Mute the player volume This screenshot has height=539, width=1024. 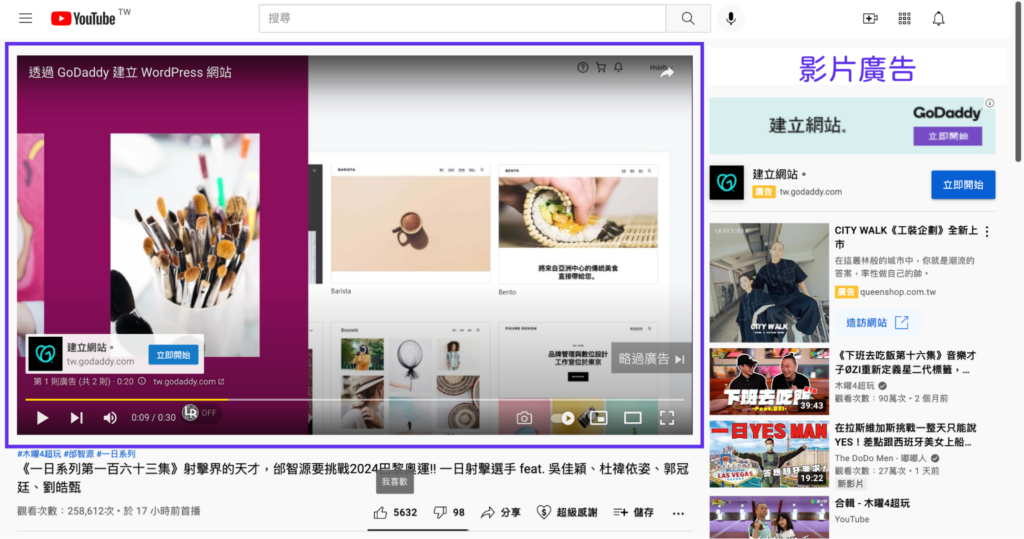(x=110, y=417)
